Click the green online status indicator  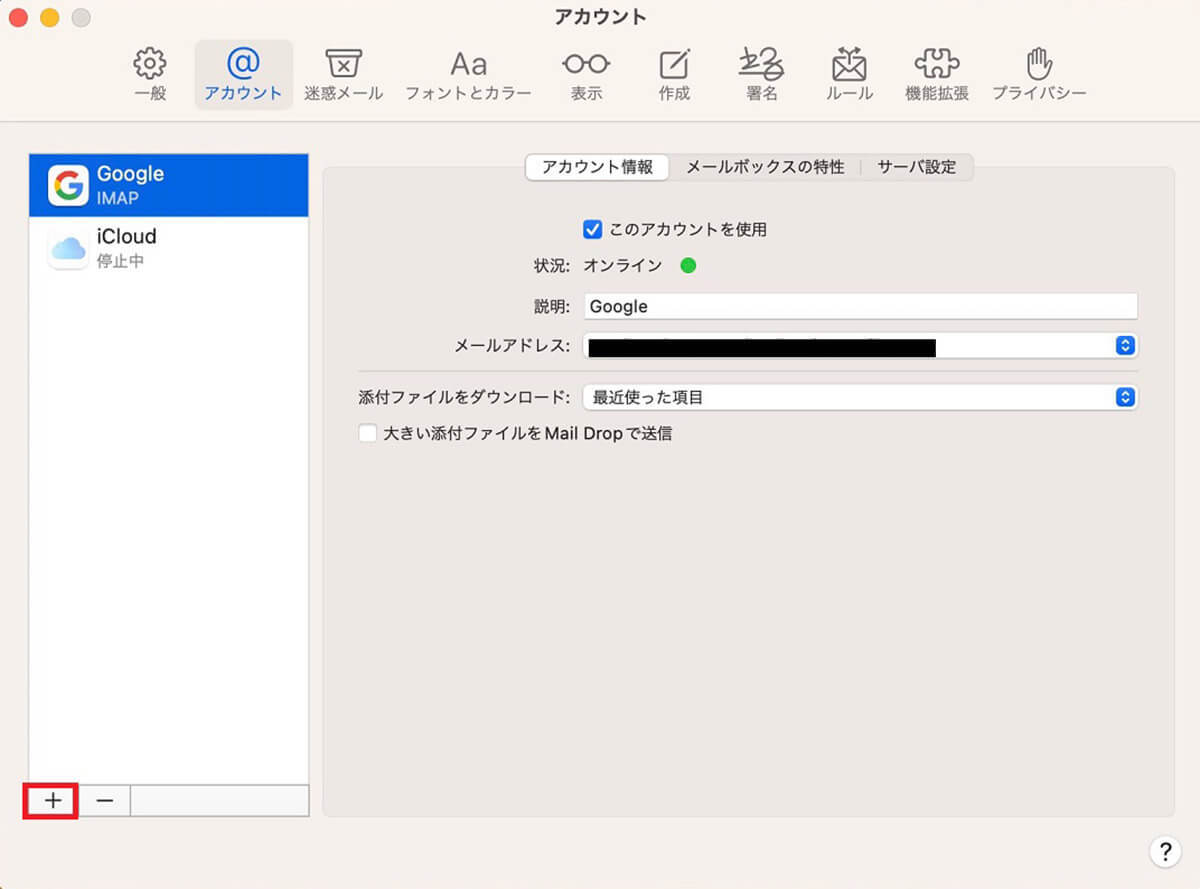pyautogui.click(x=688, y=265)
